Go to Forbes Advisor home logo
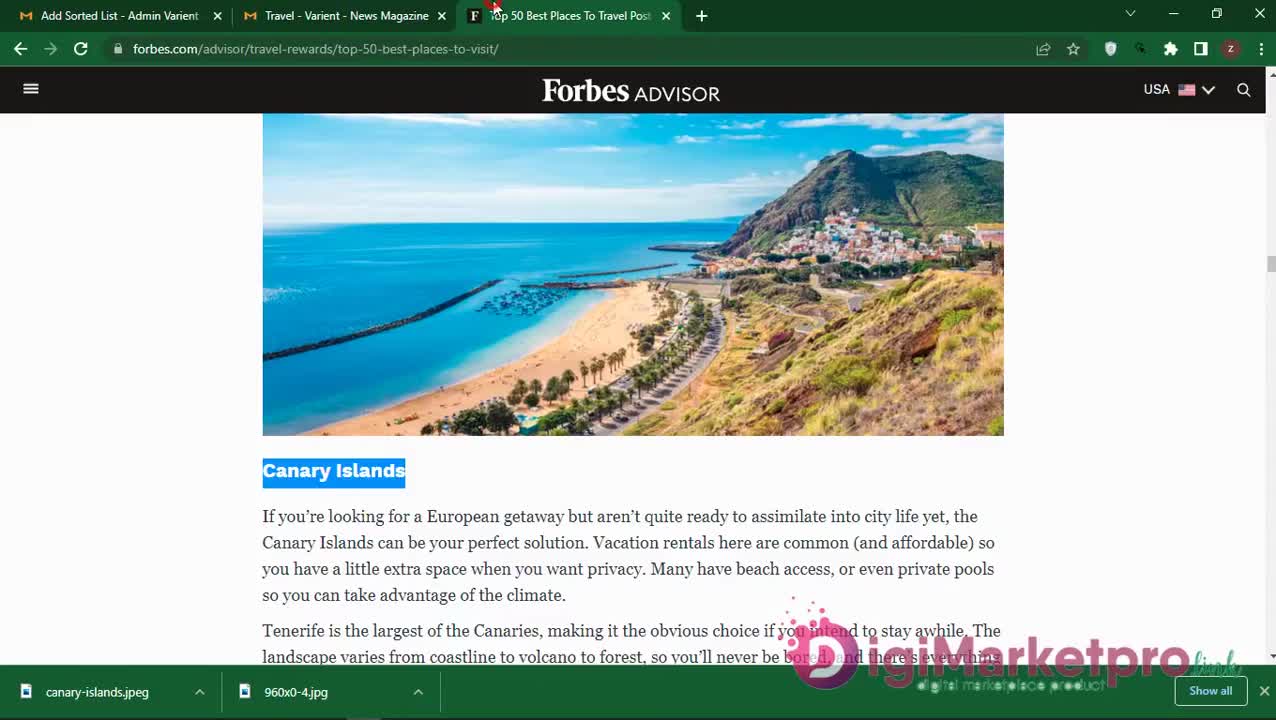 [x=631, y=91]
